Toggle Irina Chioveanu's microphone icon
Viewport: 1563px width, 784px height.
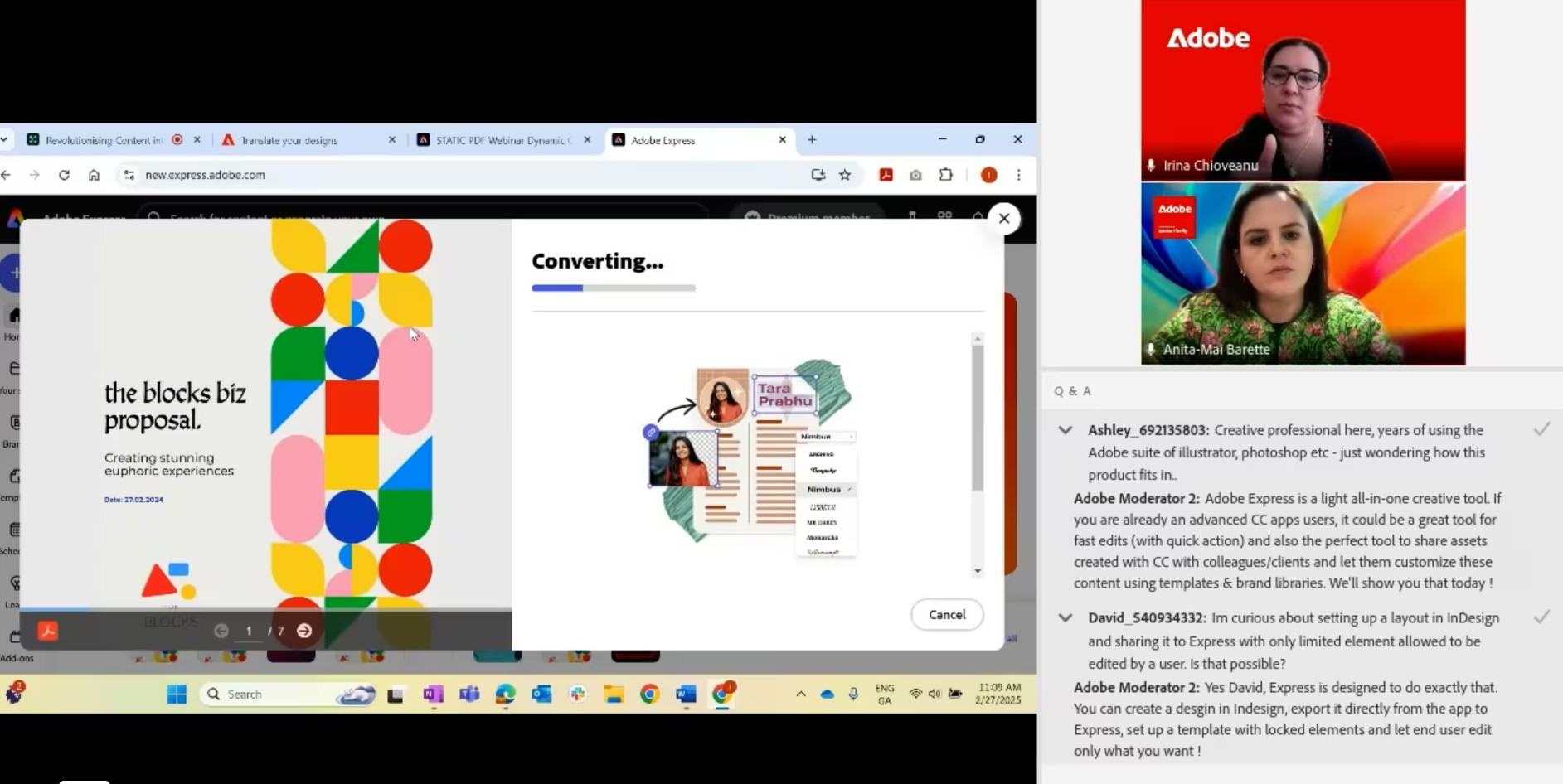point(1151,165)
